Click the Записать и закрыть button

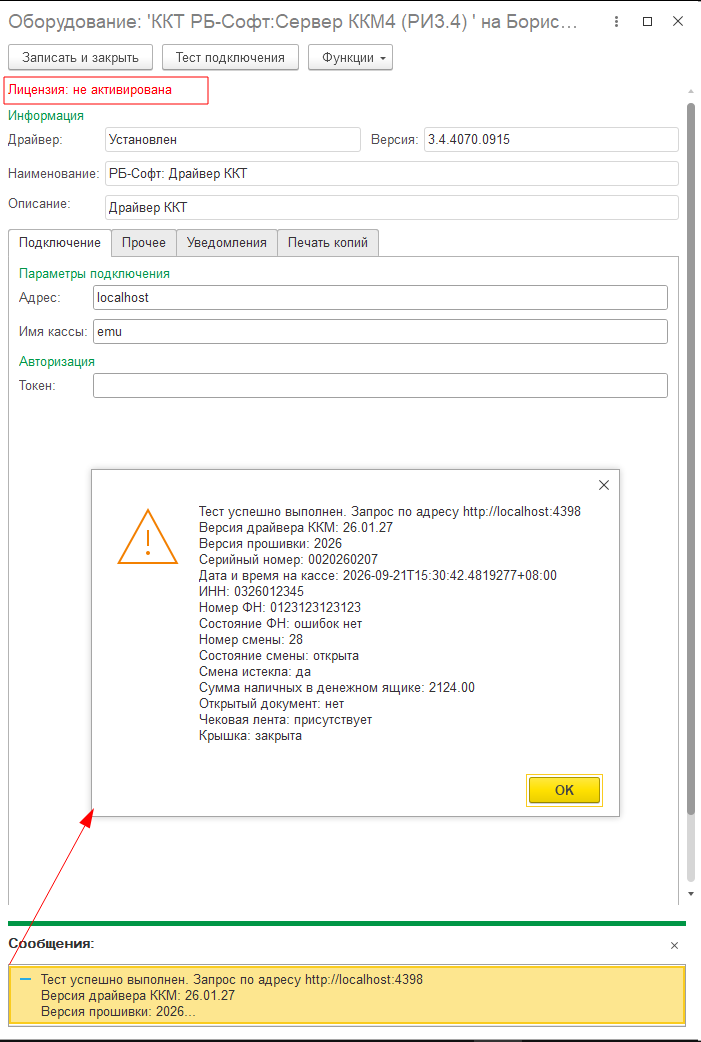(x=80, y=57)
